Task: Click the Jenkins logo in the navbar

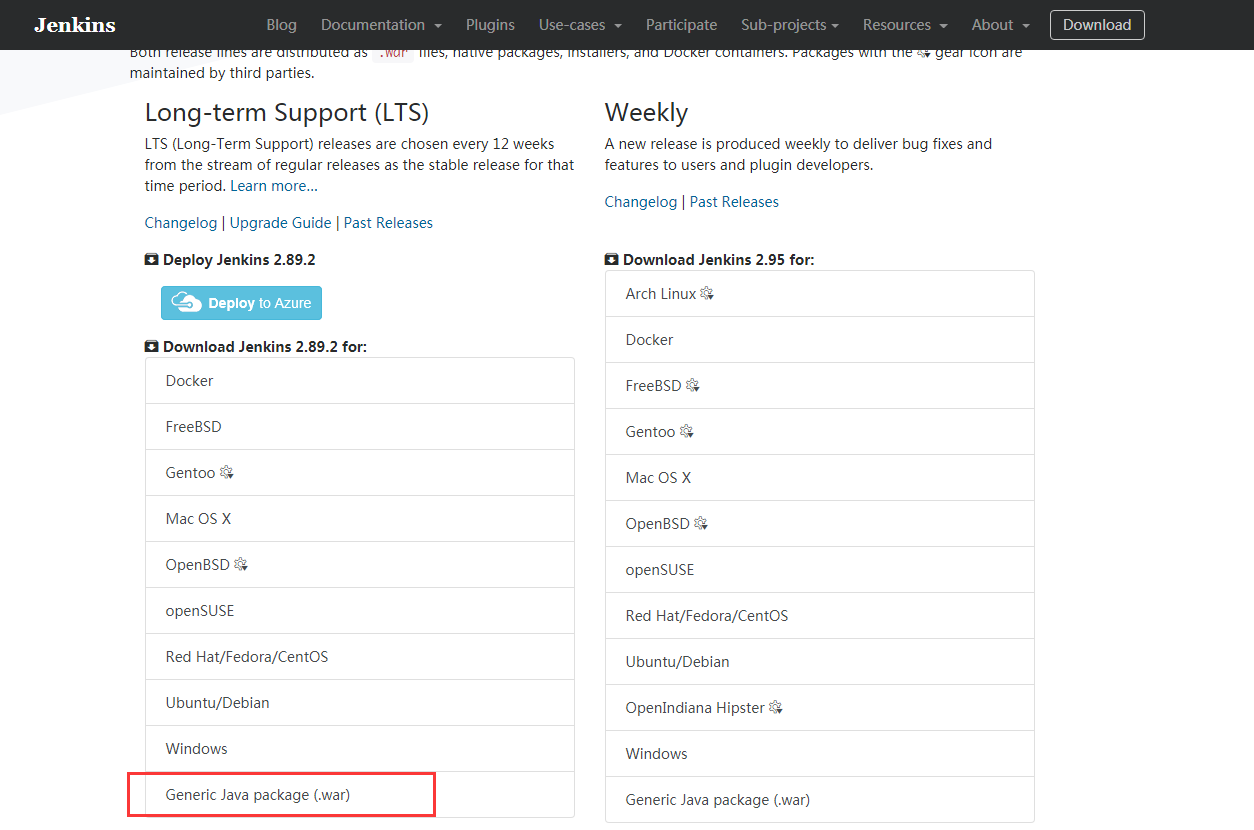Action: tap(74, 25)
